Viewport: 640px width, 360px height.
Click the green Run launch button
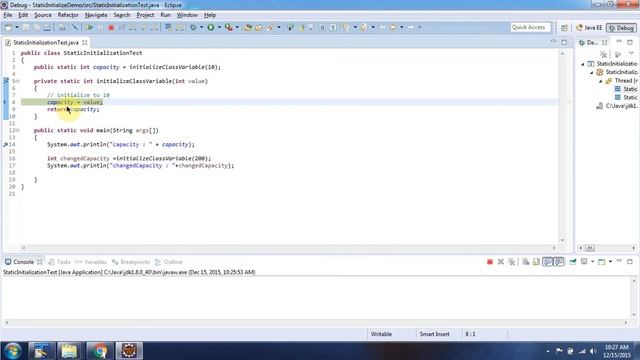(x=211, y=27)
